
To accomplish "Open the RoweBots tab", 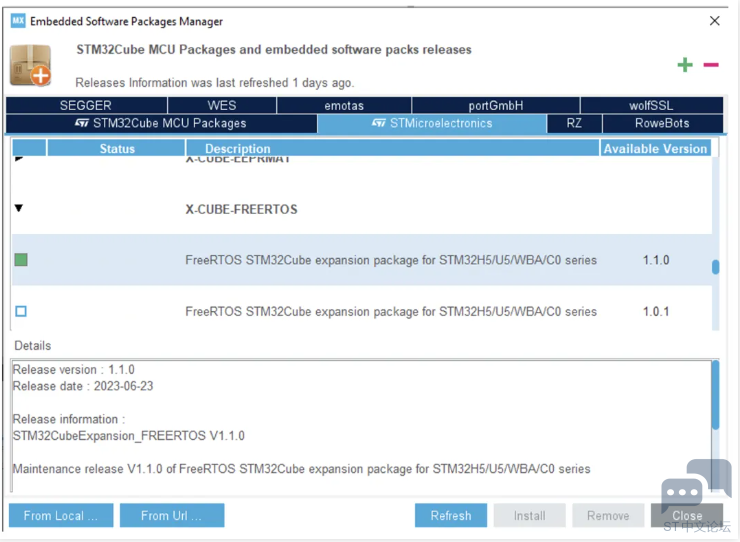I will tap(663, 124).
